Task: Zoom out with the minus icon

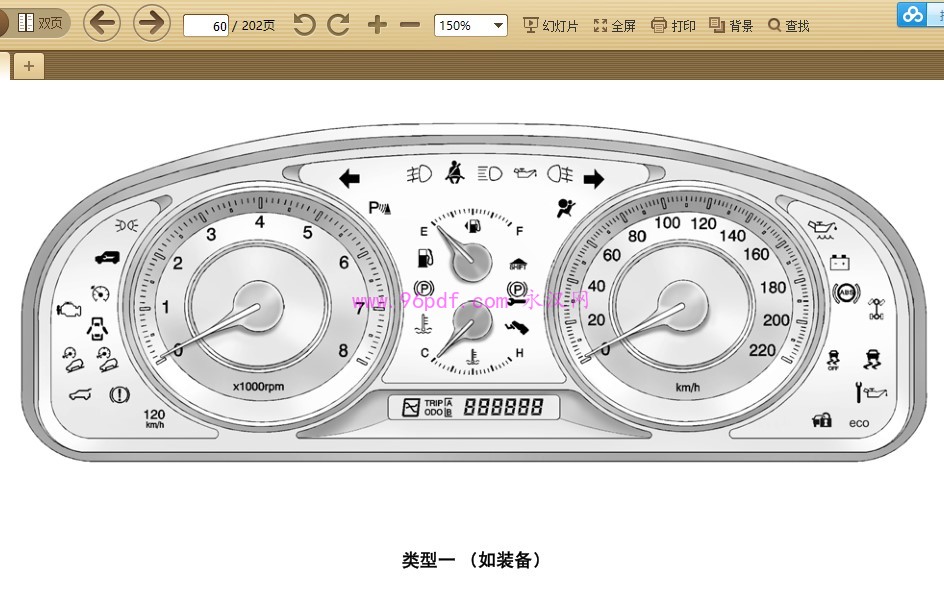Action: pyautogui.click(x=410, y=25)
